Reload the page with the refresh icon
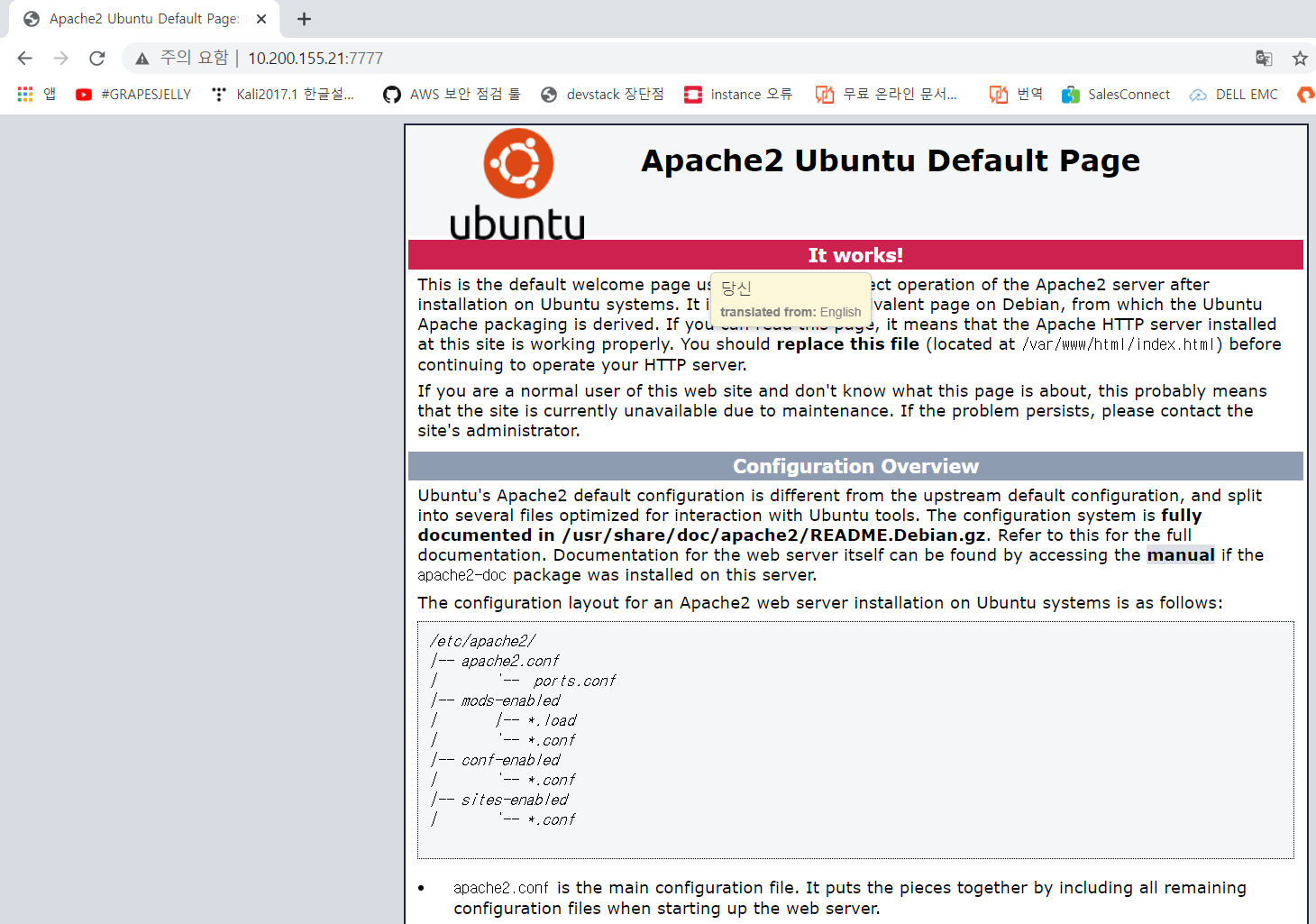 tap(97, 59)
